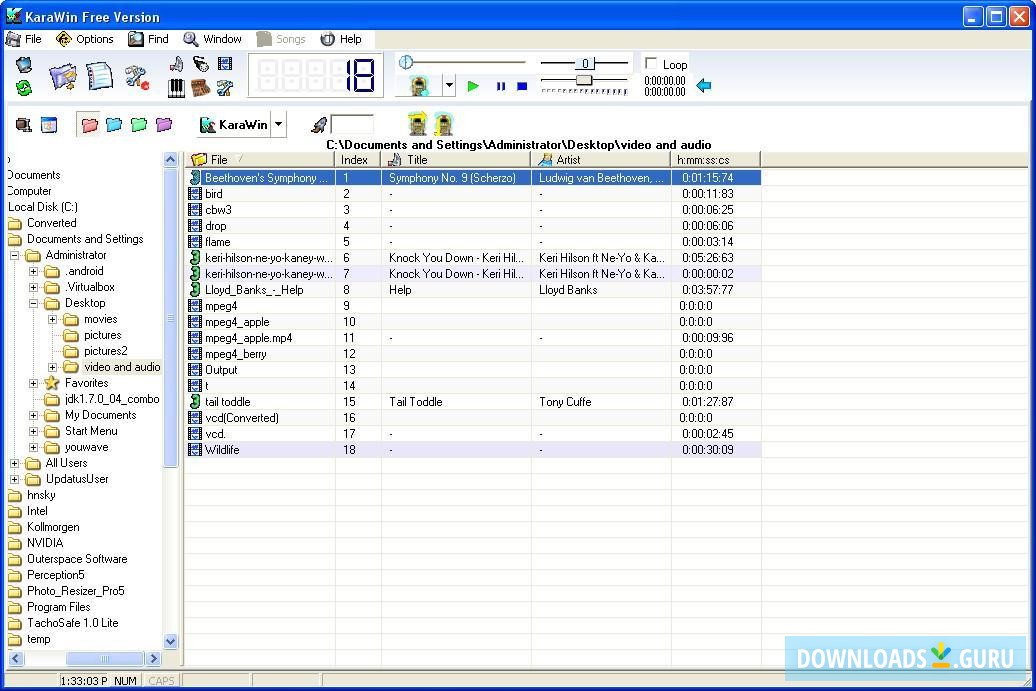
Task: Open the dropdown arrow beside the jukebox button
Action: pos(449,86)
